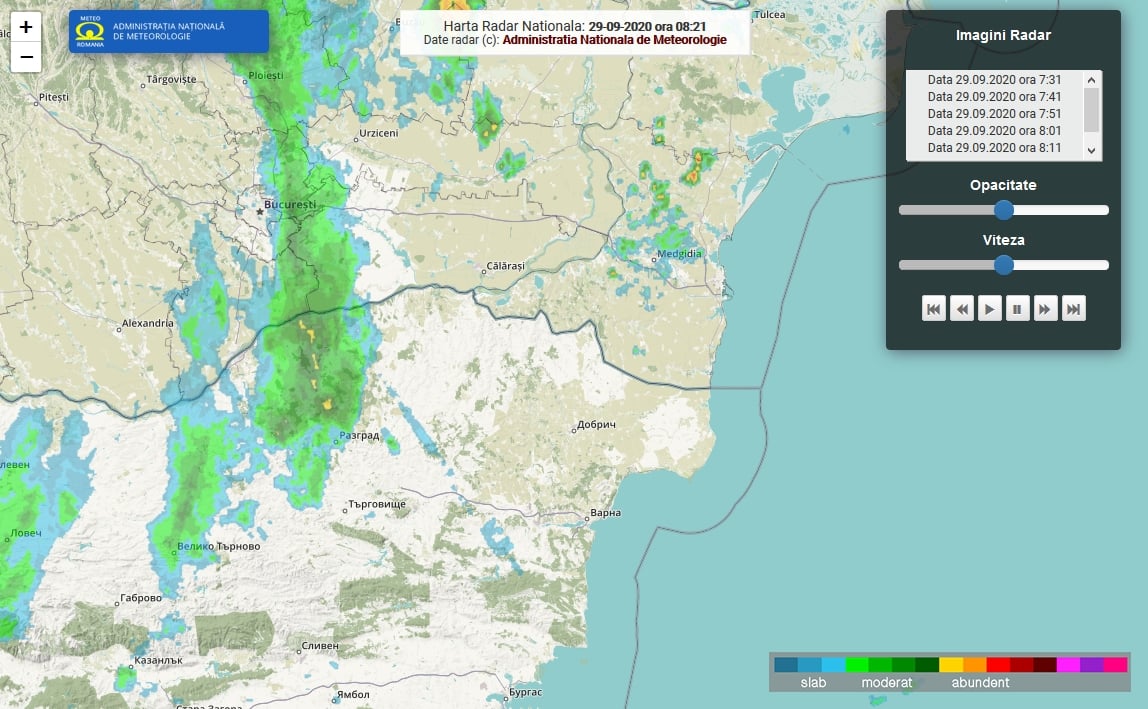The image size is (1148, 709).
Task: Click the Târgoviște city label
Action: 171,80
